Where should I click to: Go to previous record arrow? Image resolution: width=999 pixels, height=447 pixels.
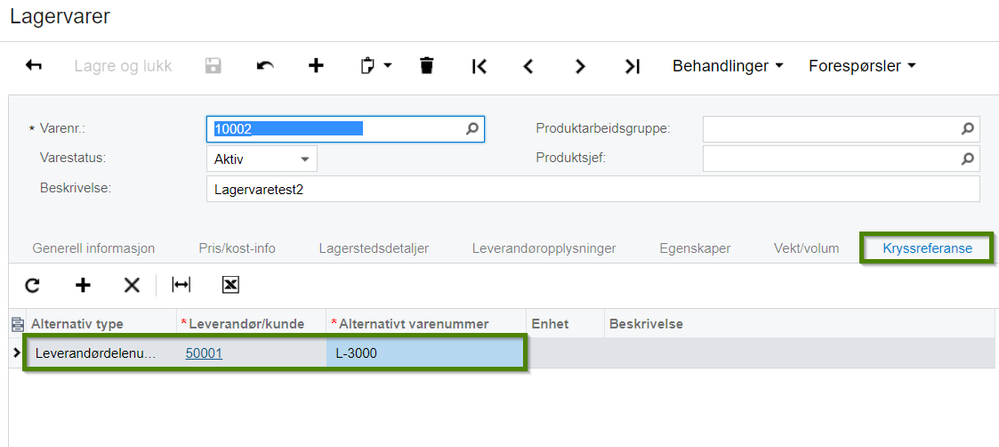coord(528,66)
